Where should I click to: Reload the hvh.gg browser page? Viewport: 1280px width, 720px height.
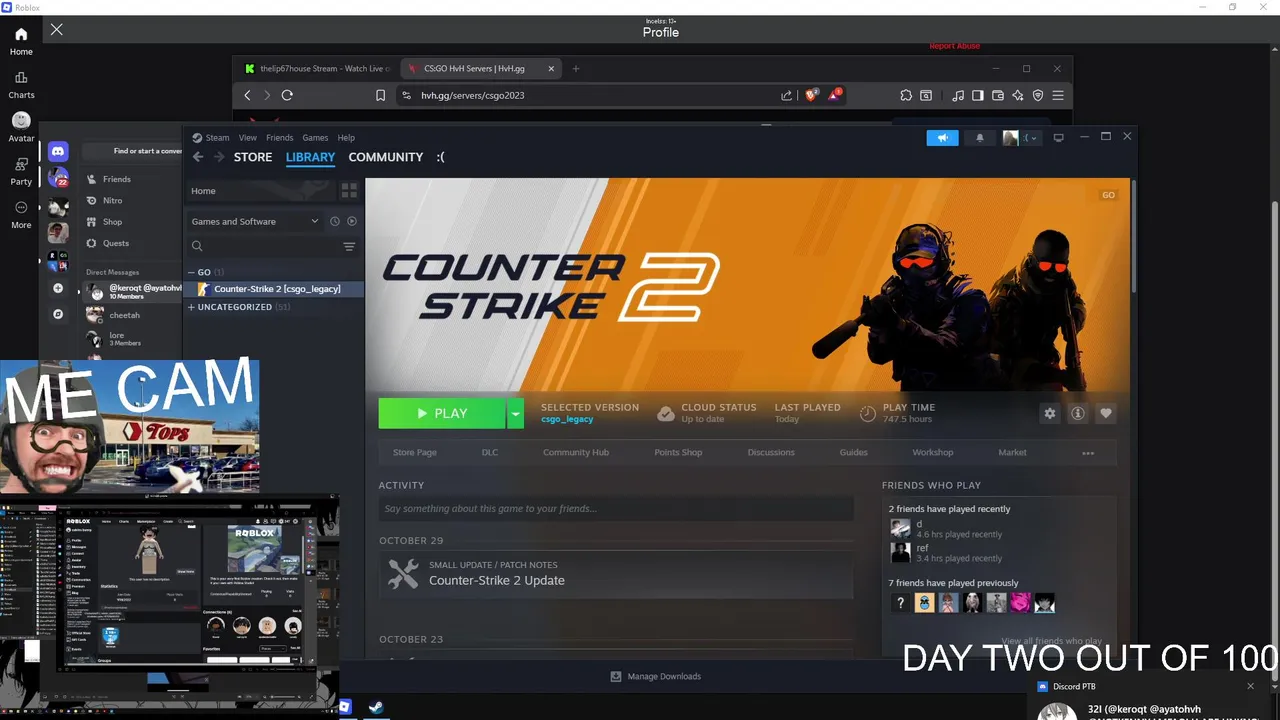click(287, 95)
